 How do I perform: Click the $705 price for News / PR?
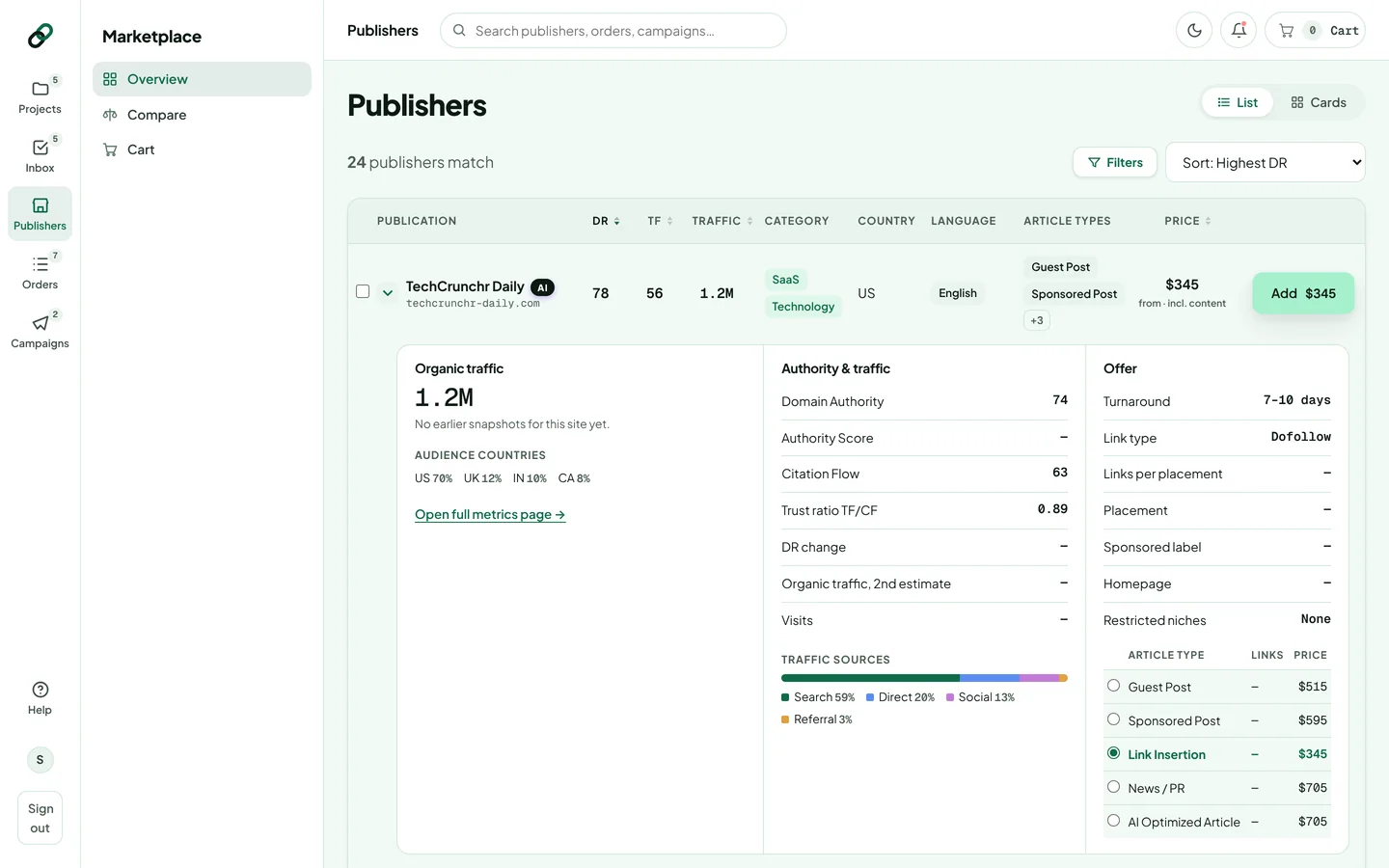tap(1313, 788)
